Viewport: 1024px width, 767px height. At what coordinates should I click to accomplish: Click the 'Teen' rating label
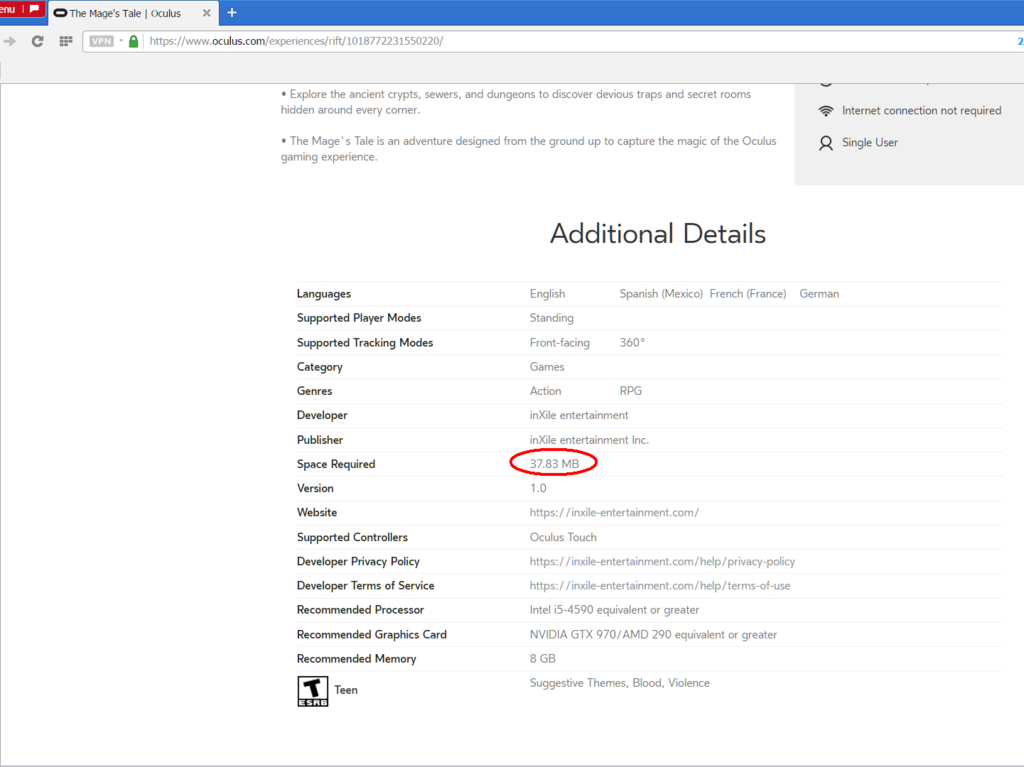pyautogui.click(x=345, y=691)
